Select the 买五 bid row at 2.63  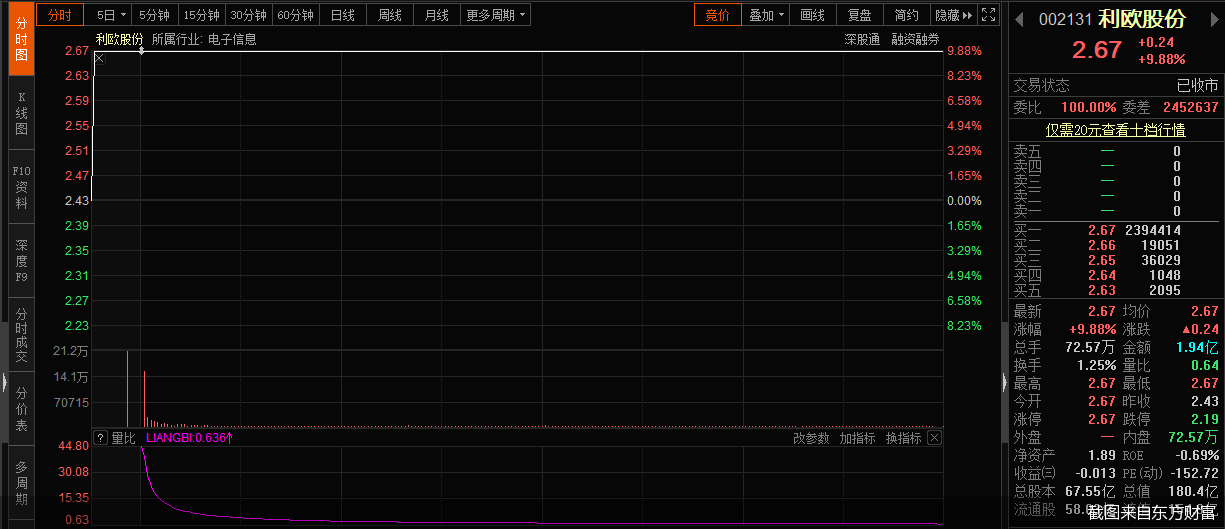(1116, 291)
